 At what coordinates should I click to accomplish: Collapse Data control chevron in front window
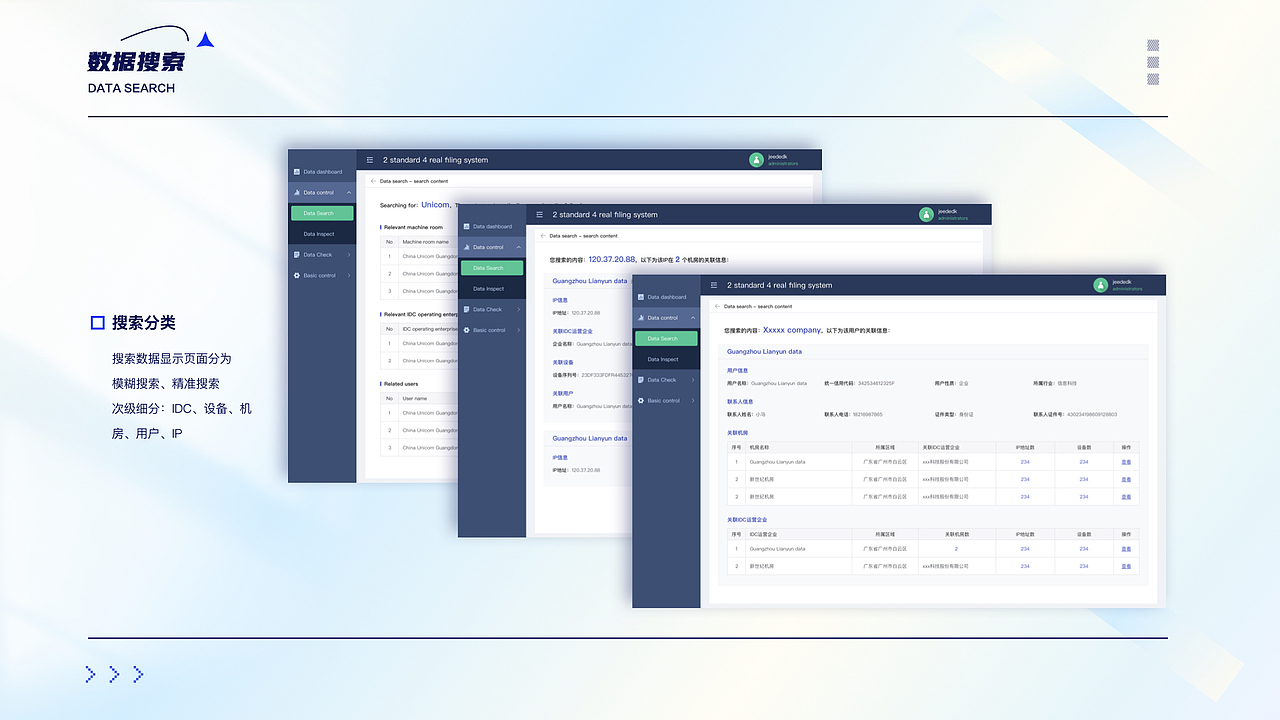point(693,318)
